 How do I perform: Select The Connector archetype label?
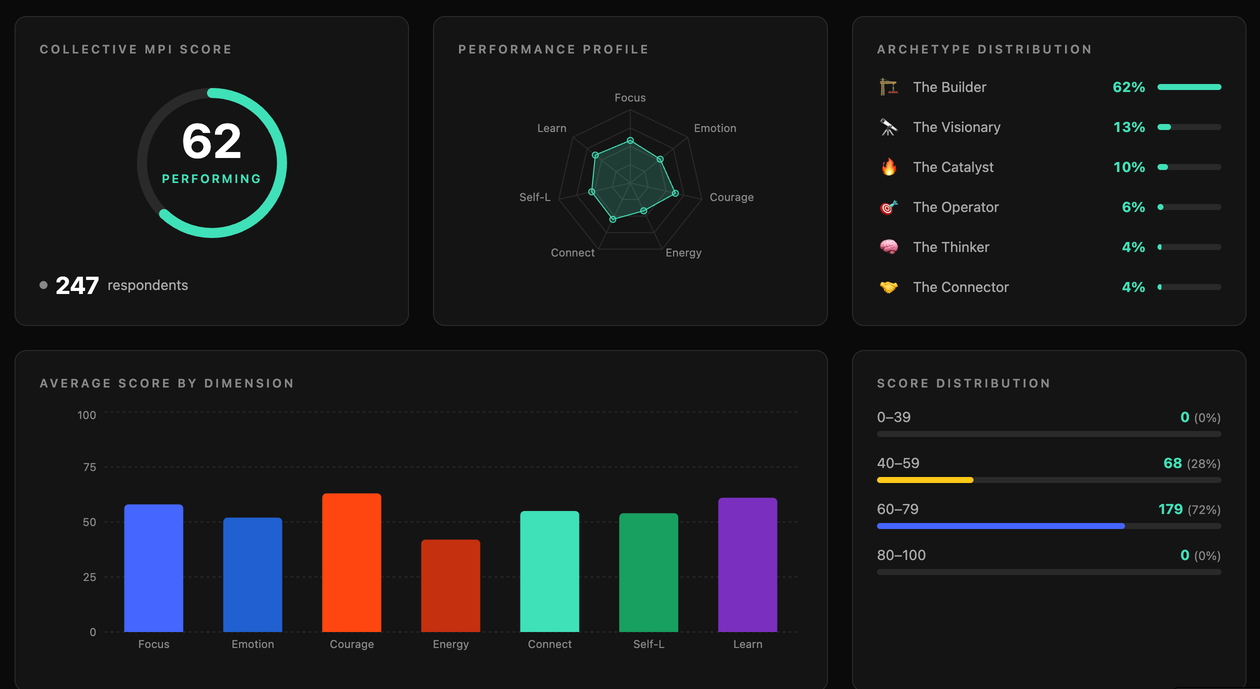pyautogui.click(x=961, y=287)
